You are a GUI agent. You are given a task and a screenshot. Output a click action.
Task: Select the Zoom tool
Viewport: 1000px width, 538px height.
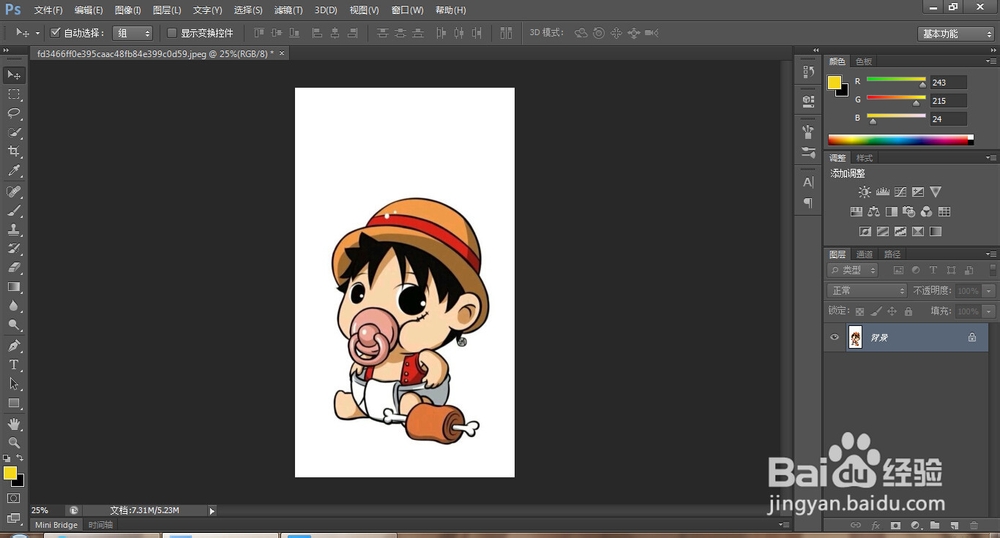point(13,442)
